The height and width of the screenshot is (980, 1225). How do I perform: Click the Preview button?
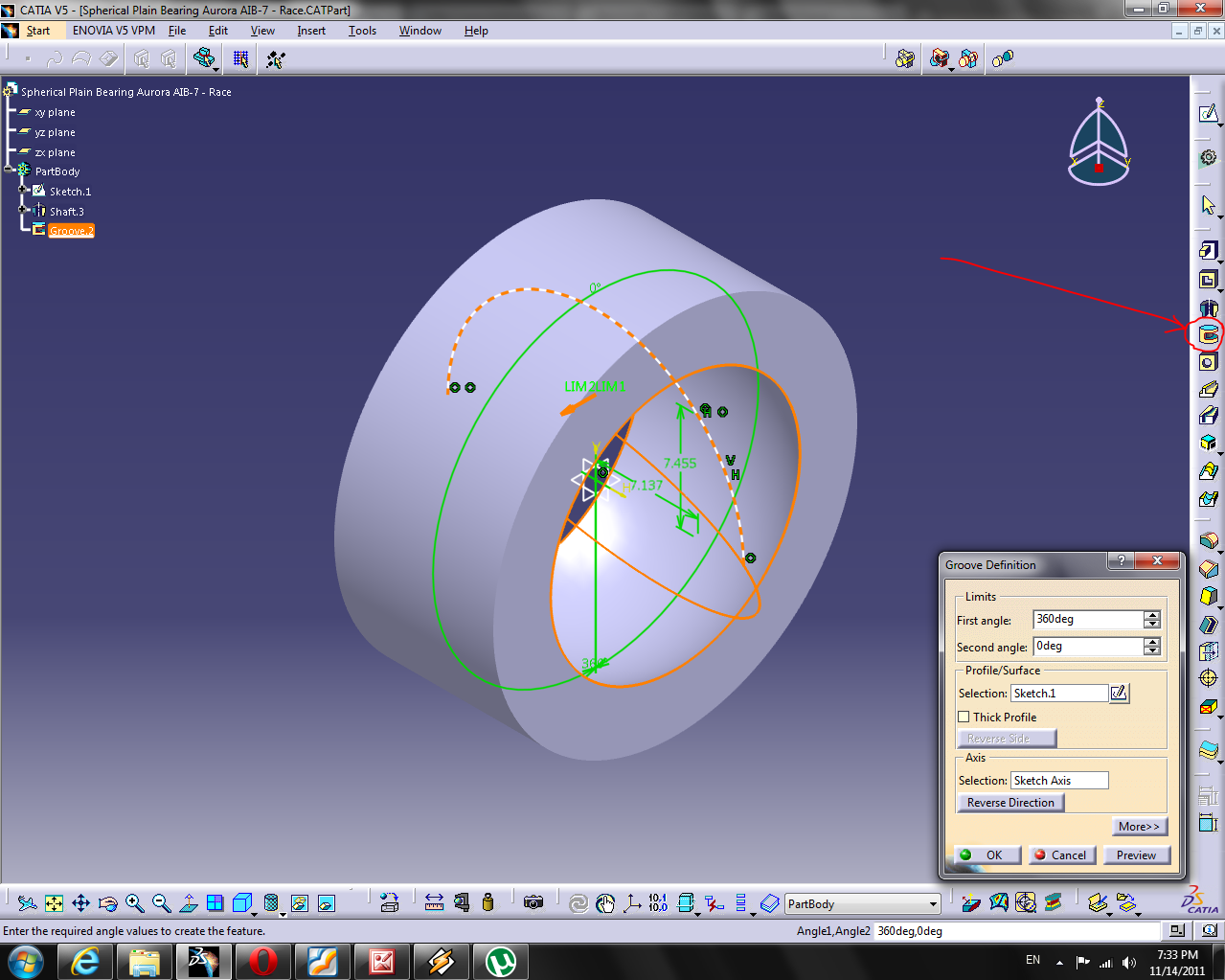point(1136,855)
